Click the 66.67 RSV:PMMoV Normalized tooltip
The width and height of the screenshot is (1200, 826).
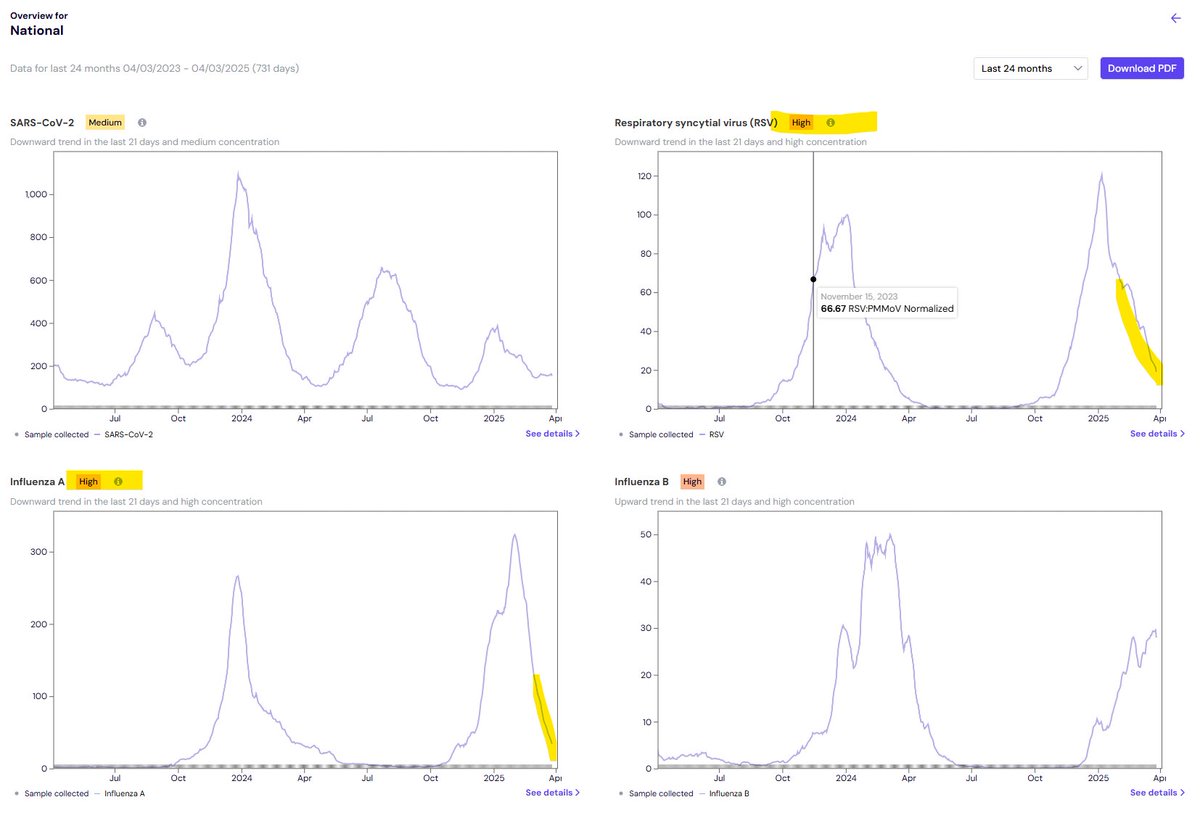click(x=887, y=303)
